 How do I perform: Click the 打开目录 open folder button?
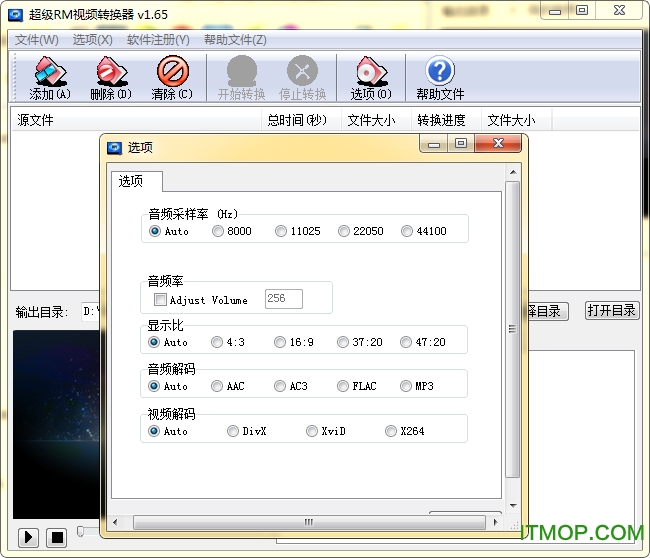pos(612,310)
